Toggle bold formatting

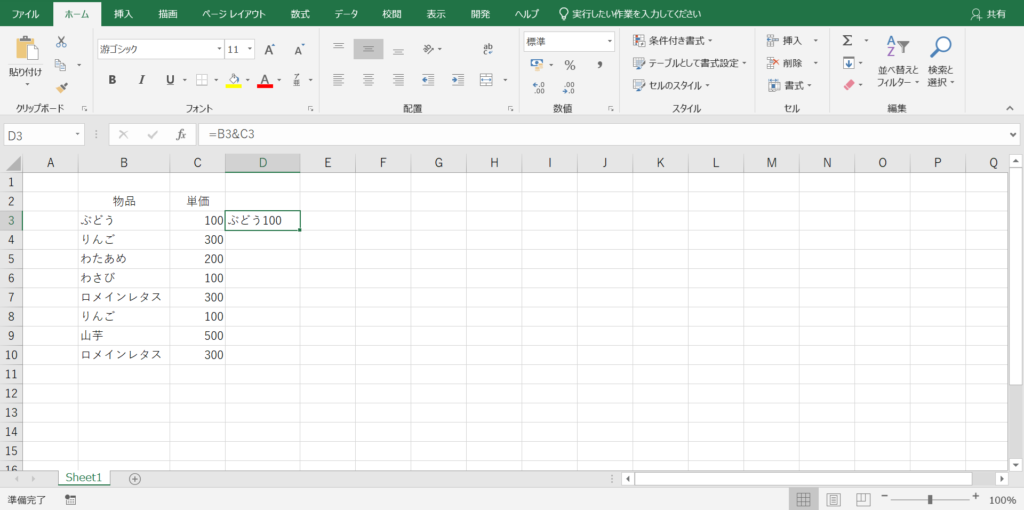pyautogui.click(x=112, y=80)
